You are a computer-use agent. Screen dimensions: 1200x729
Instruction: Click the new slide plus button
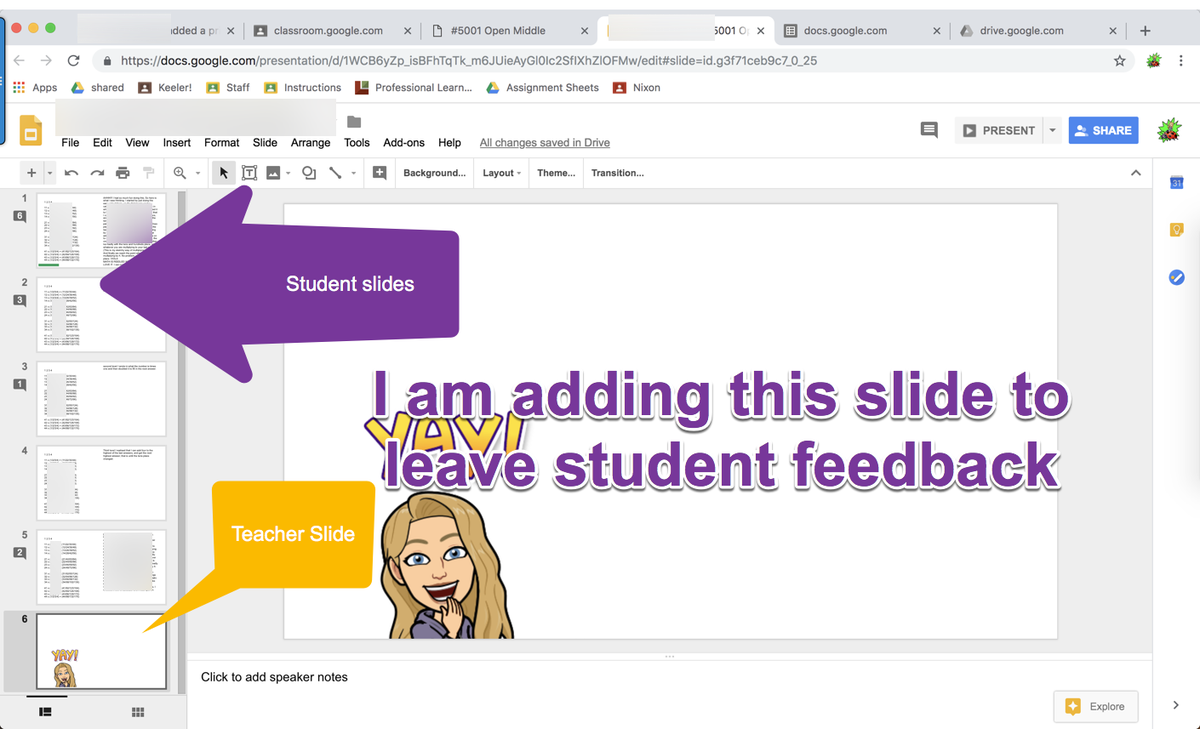(x=31, y=173)
